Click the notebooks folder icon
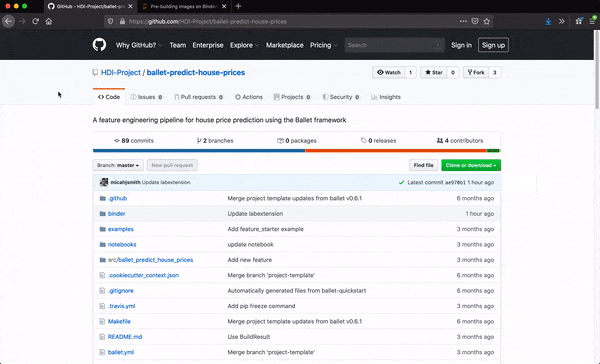Image resolution: width=600 pixels, height=364 pixels. 103,244
